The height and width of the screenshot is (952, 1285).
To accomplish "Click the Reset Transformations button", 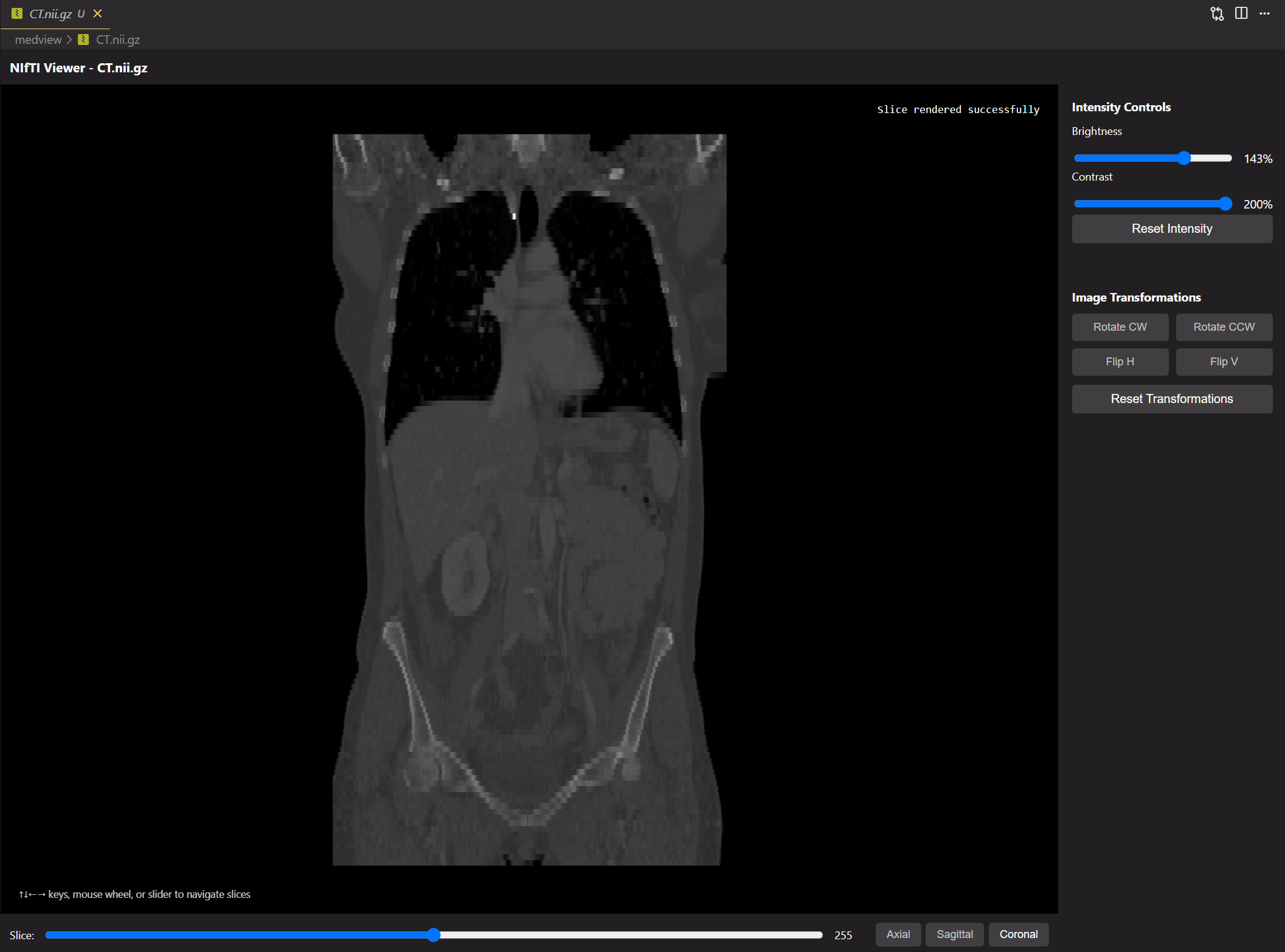I will pyautogui.click(x=1172, y=399).
